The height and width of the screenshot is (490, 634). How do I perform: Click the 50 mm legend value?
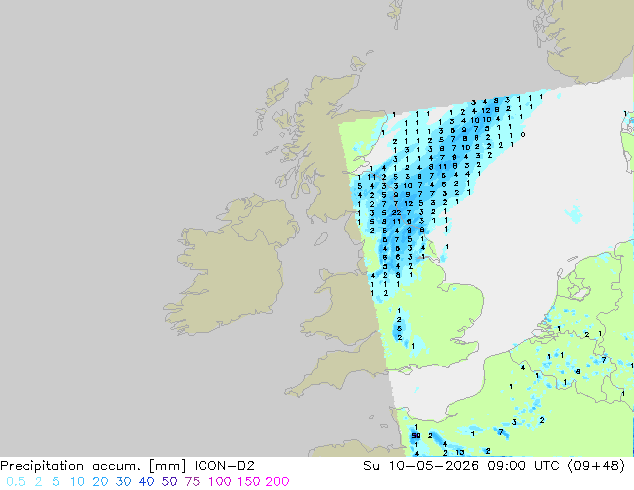[x=169, y=482]
